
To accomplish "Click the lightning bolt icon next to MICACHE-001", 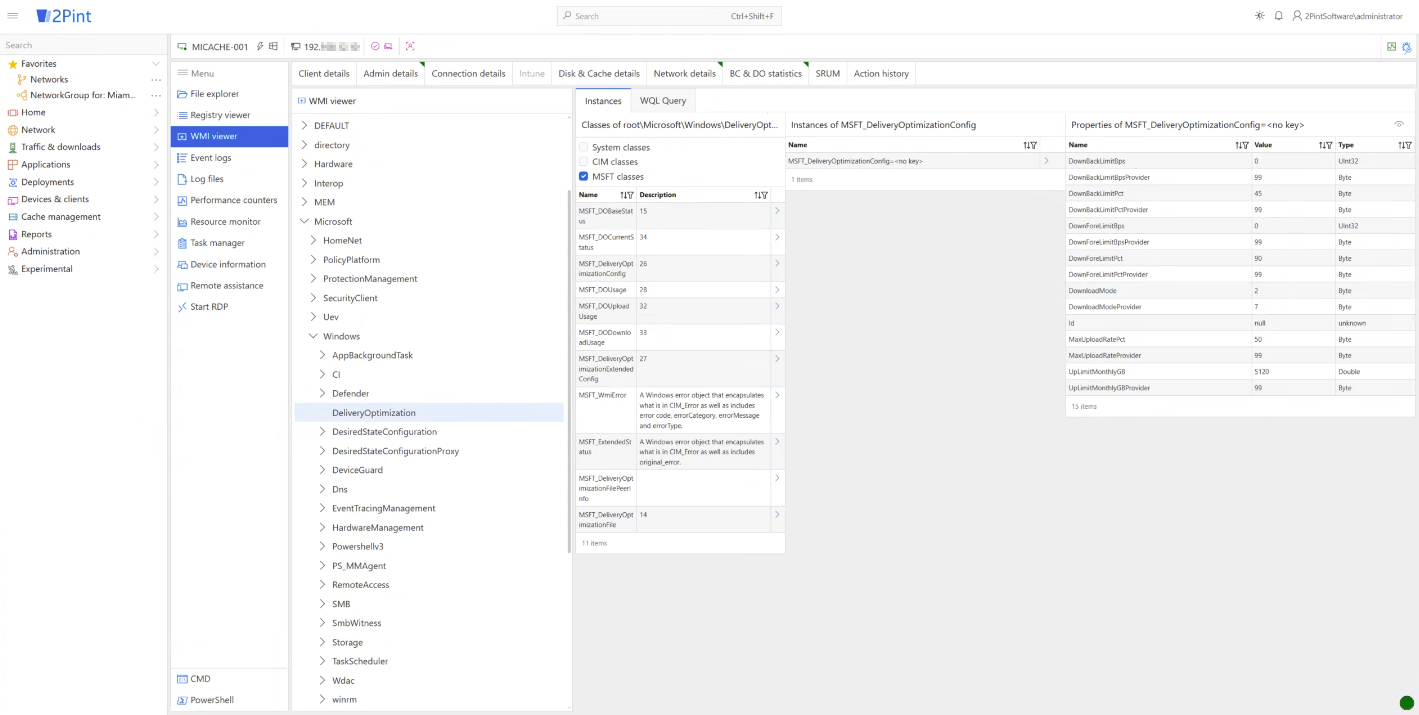I will [x=260, y=46].
